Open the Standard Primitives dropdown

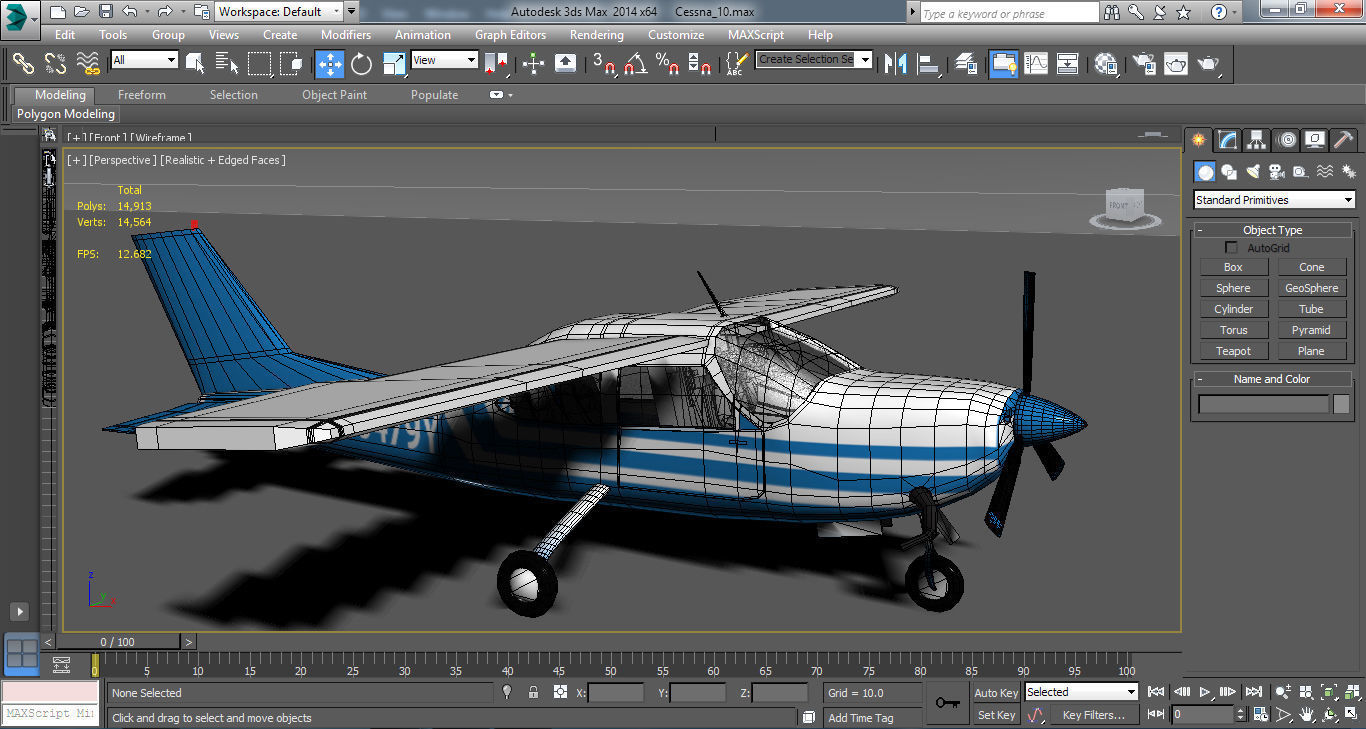pos(1274,200)
